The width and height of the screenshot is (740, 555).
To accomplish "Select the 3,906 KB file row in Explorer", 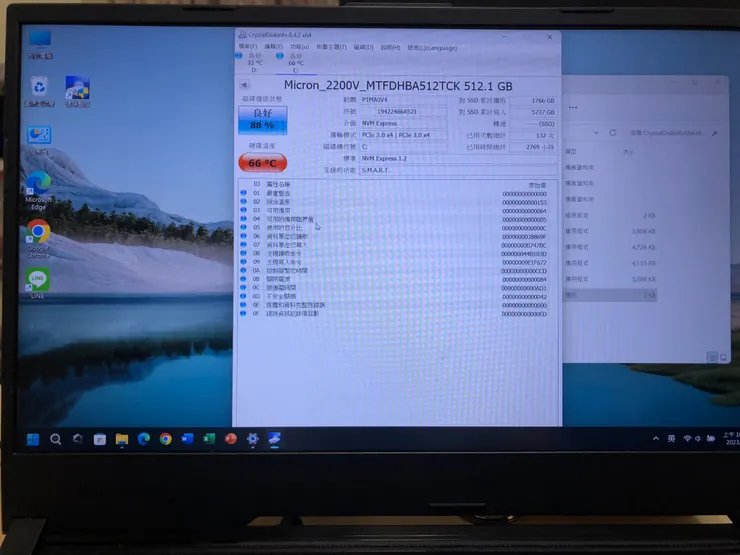I will tap(611, 231).
